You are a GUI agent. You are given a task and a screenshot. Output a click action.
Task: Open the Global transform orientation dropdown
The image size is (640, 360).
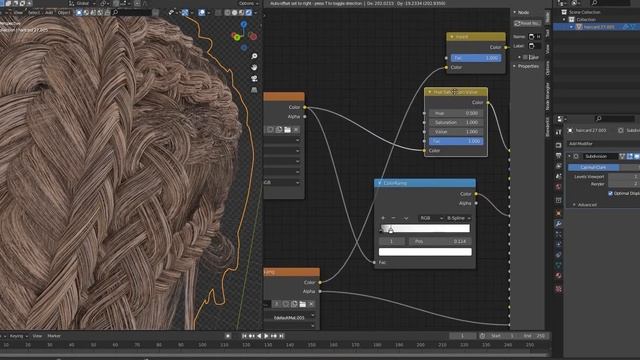tap(84, 3)
